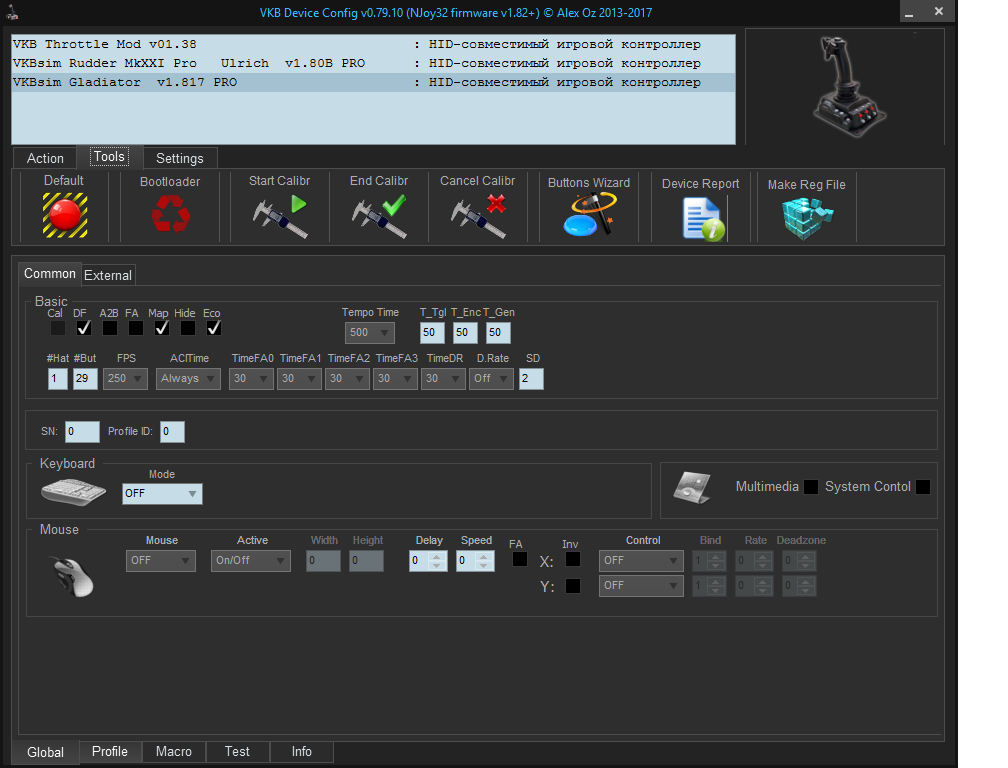Toggle the X axis Inv checkbox

point(573,559)
